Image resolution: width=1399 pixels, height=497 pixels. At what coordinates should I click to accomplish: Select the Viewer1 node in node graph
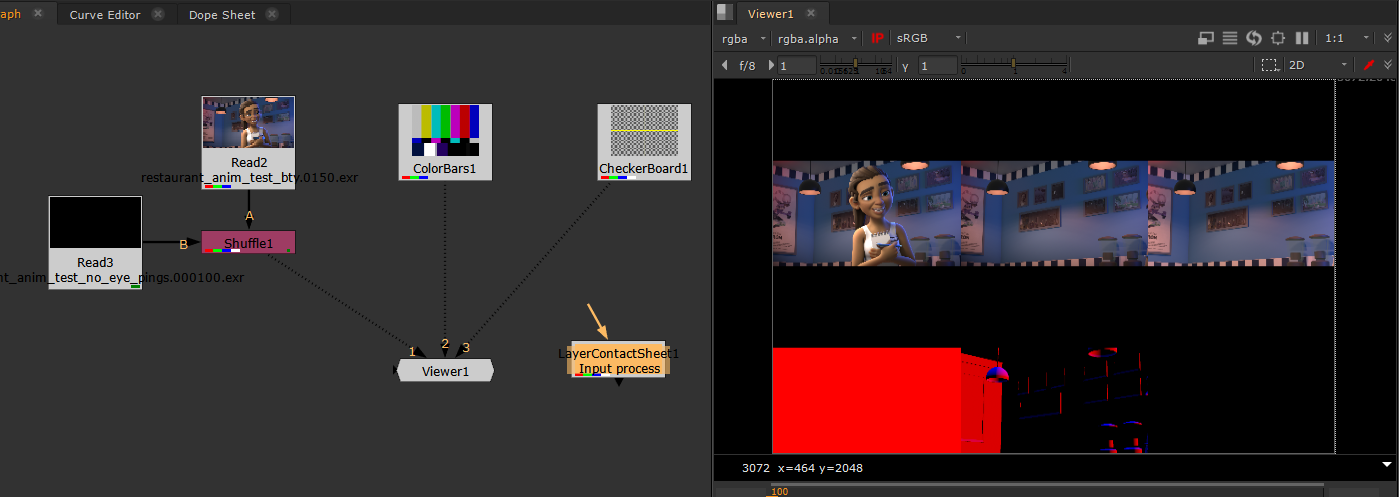(x=445, y=371)
